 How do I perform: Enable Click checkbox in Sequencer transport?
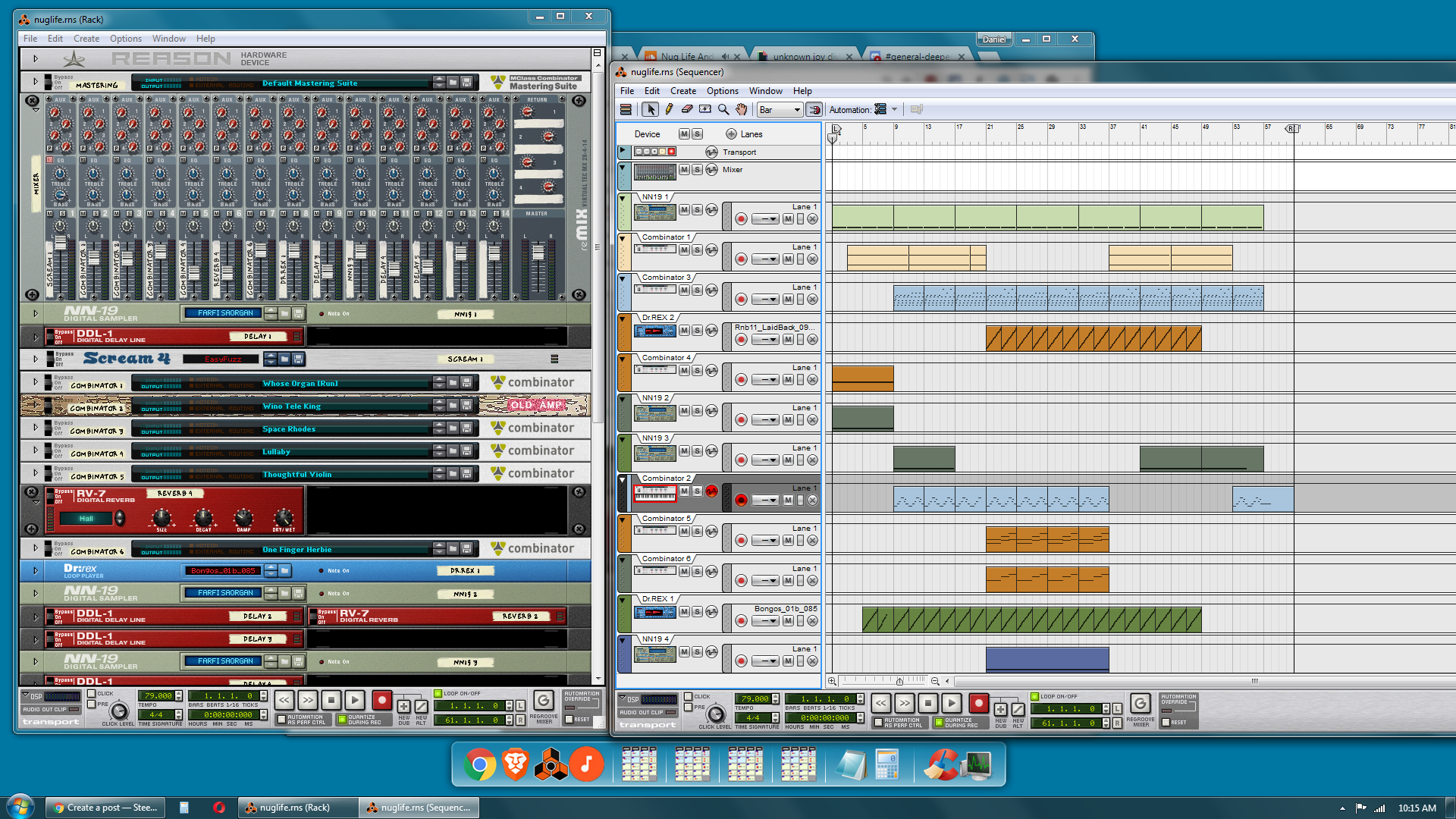point(689,696)
